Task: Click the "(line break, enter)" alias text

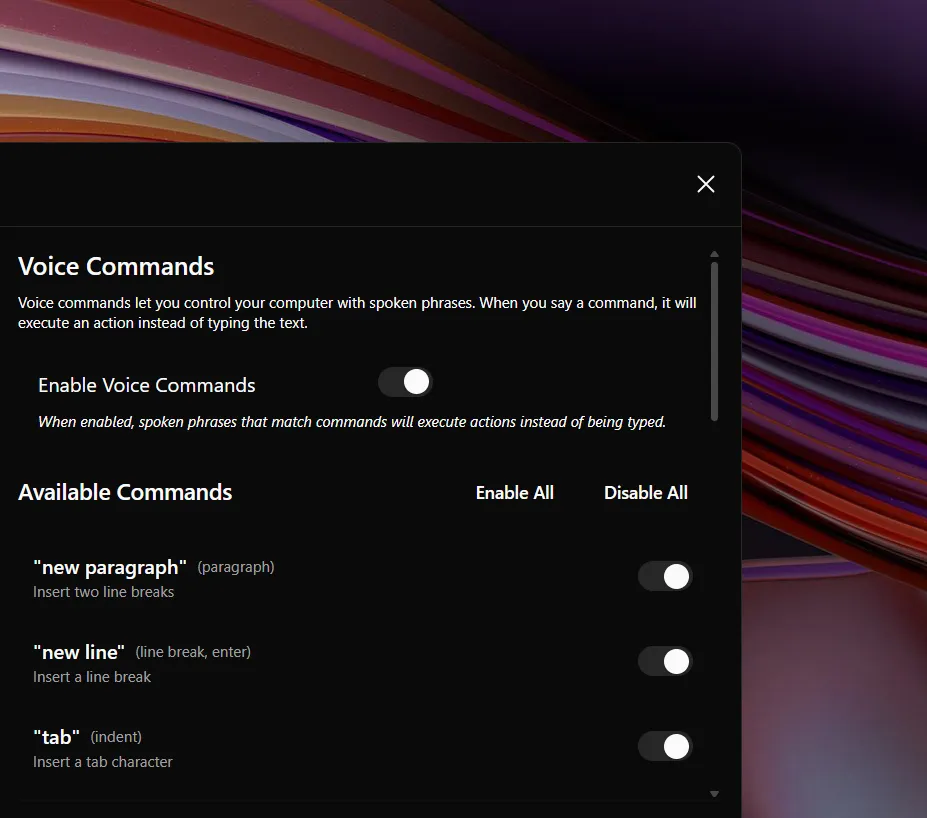Action: point(193,652)
